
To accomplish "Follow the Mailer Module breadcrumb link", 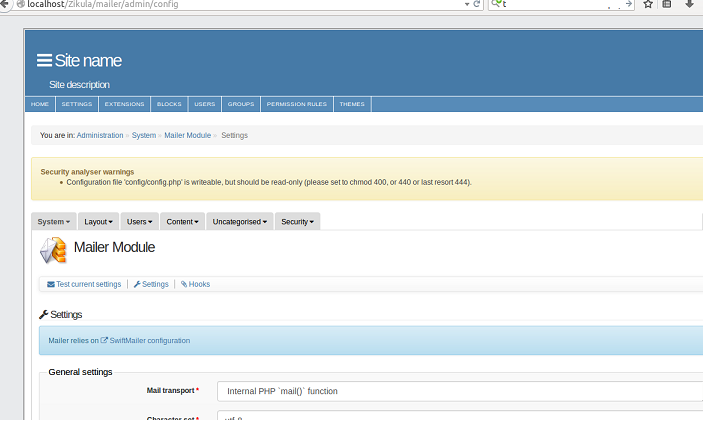I will tap(187, 135).
